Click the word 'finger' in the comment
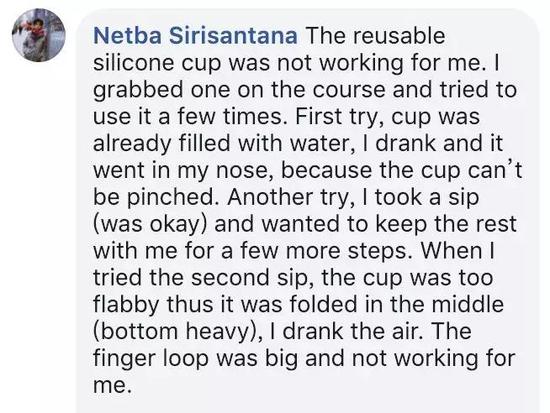Image resolution: width=550 pixels, height=413 pixels. point(125,359)
